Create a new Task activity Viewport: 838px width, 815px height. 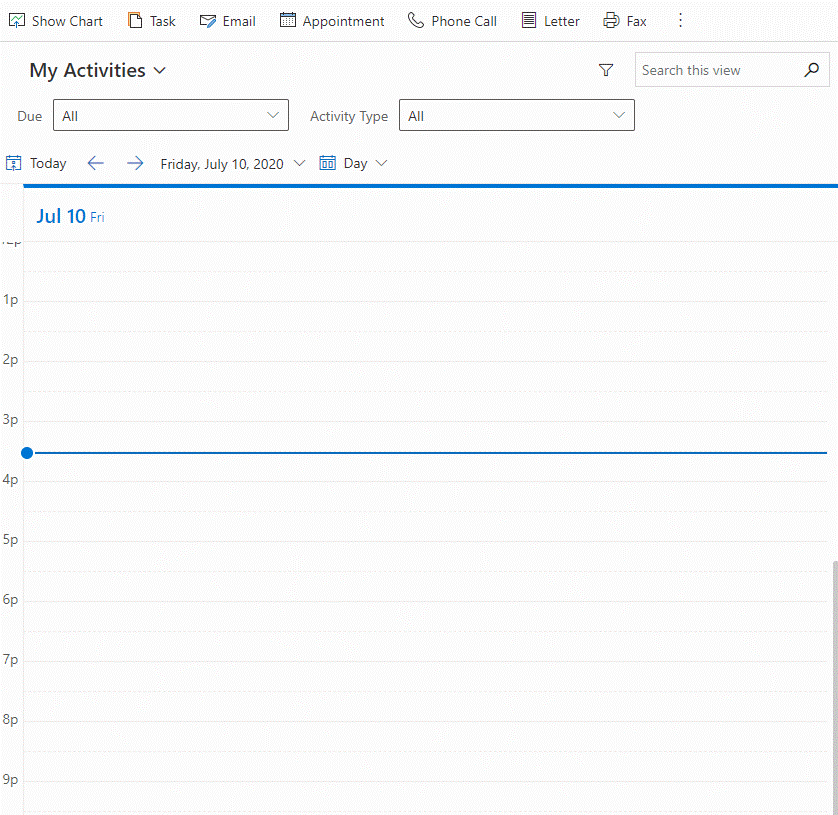pyautogui.click(x=151, y=21)
